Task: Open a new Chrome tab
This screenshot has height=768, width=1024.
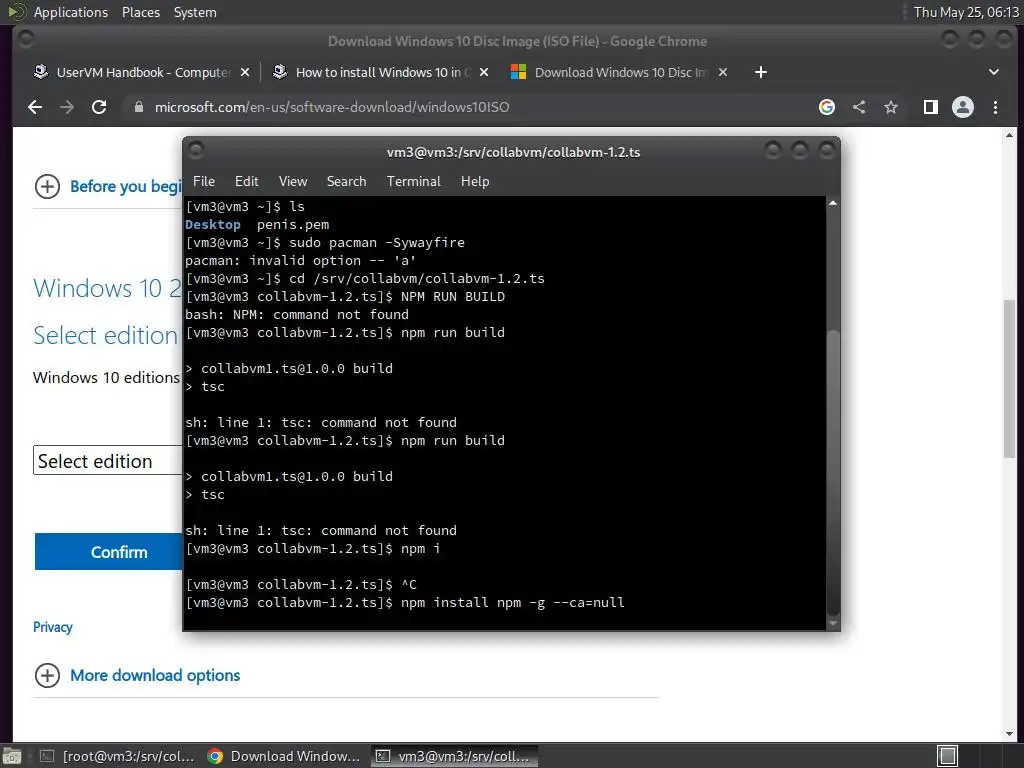Action: [761, 72]
